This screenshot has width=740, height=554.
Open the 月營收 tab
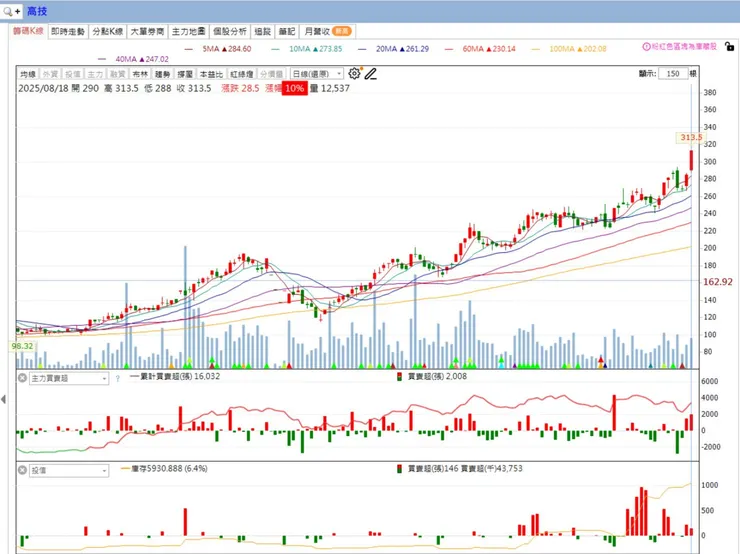pos(328,31)
